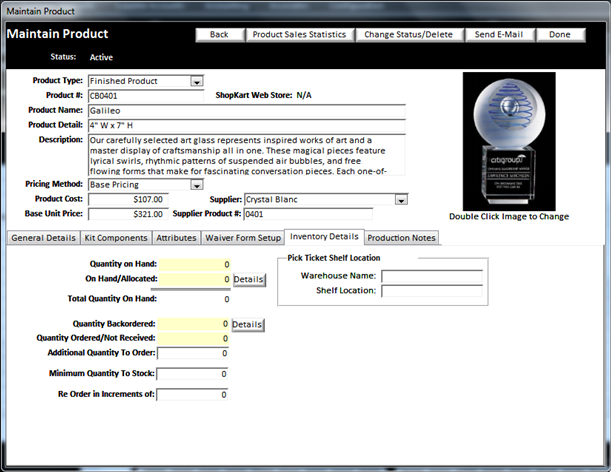Switch to the General Details tab

click(x=43, y=238)
